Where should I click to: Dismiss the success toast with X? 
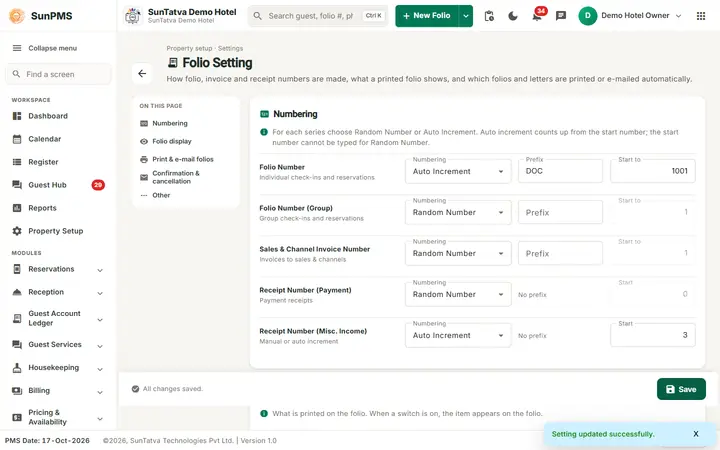696,433
